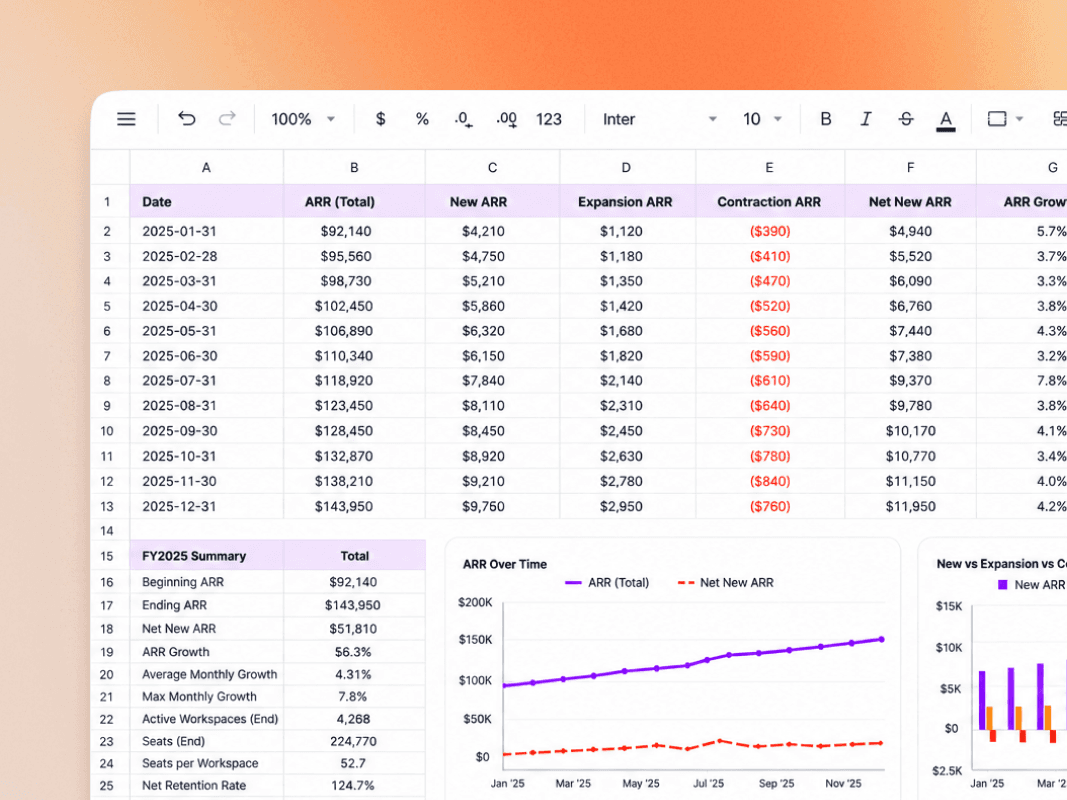
Task: Click the ARR (Total) header cell
Action: 354,201
